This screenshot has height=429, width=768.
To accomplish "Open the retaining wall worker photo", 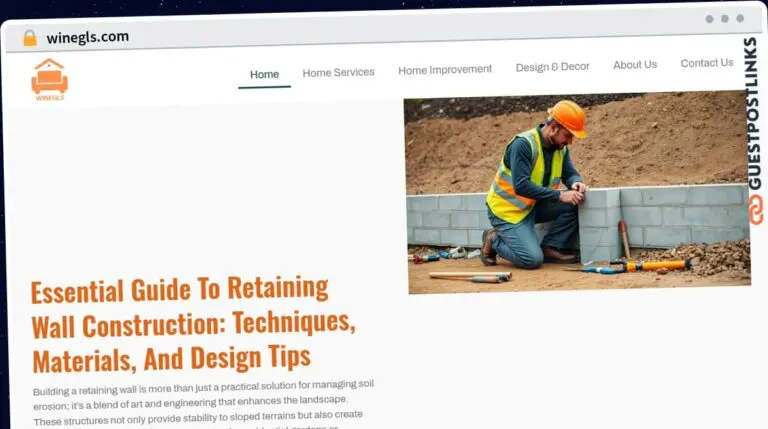I will pyautogui.click(x=576, y=193).
